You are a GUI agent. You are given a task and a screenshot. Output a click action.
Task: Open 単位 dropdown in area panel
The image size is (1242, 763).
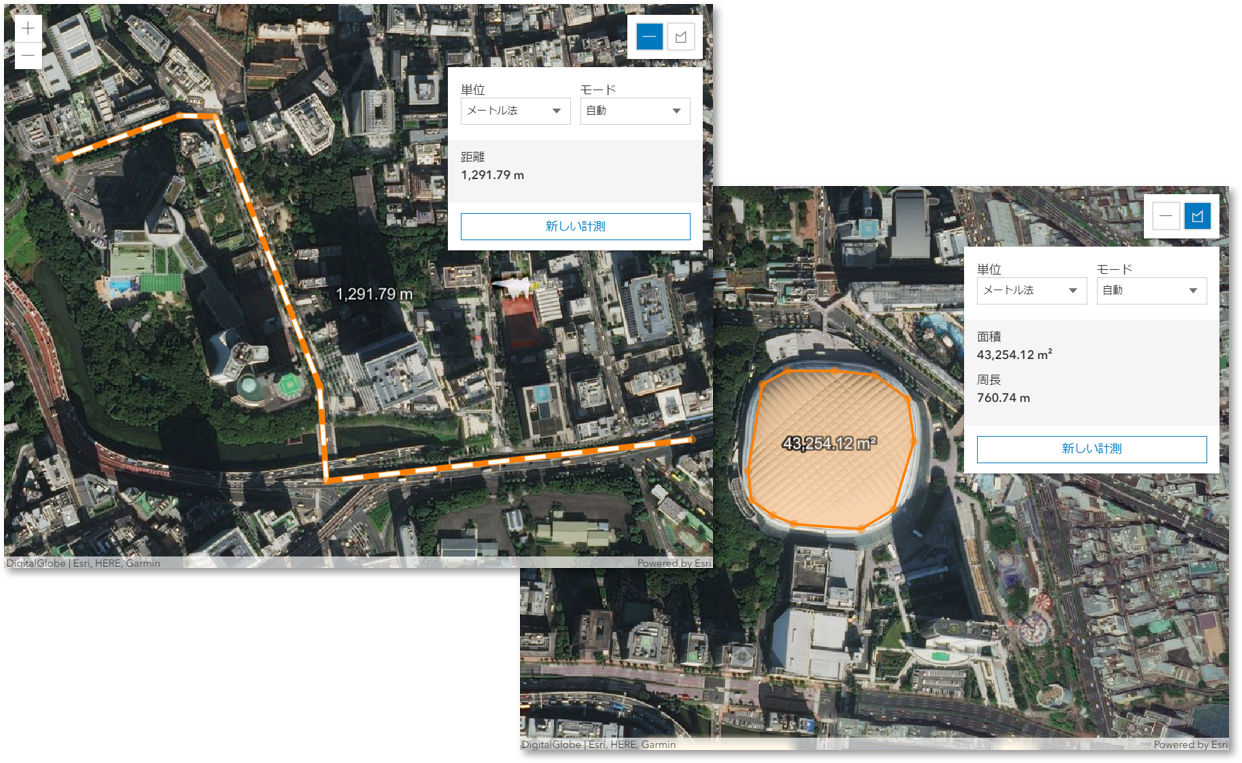1032,291
